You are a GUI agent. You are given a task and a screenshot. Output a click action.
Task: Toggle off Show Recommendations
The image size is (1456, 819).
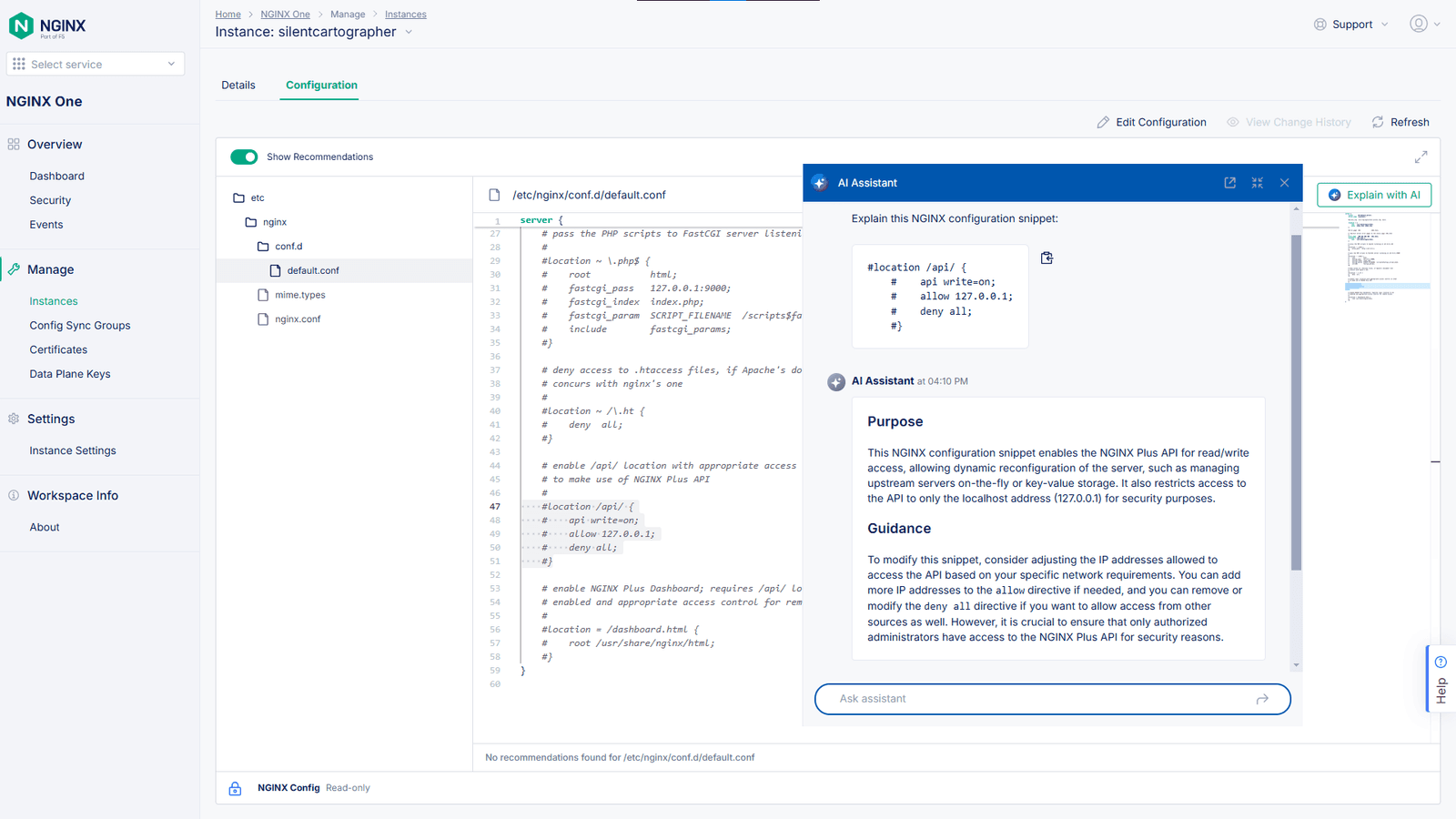click(244, 157)
